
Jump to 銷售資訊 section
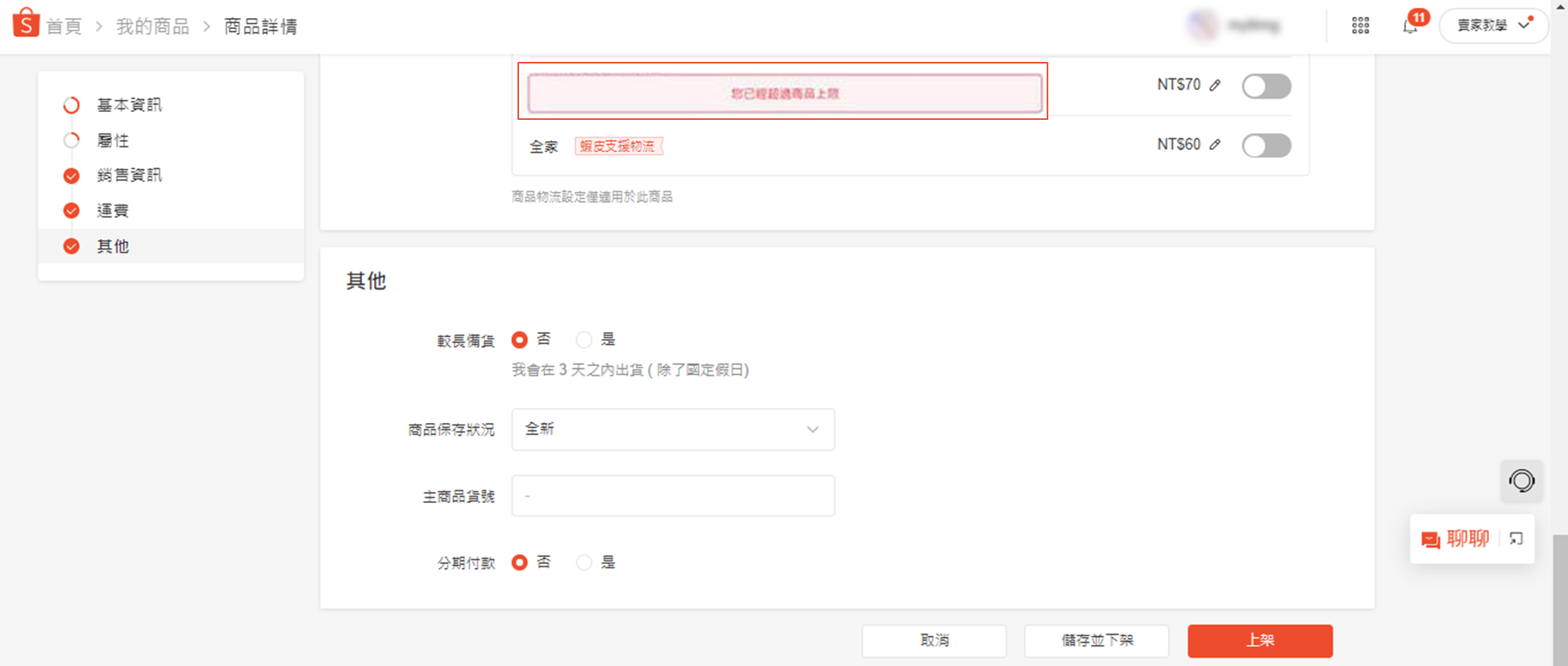pyautogui.click(x=129, y=176)
